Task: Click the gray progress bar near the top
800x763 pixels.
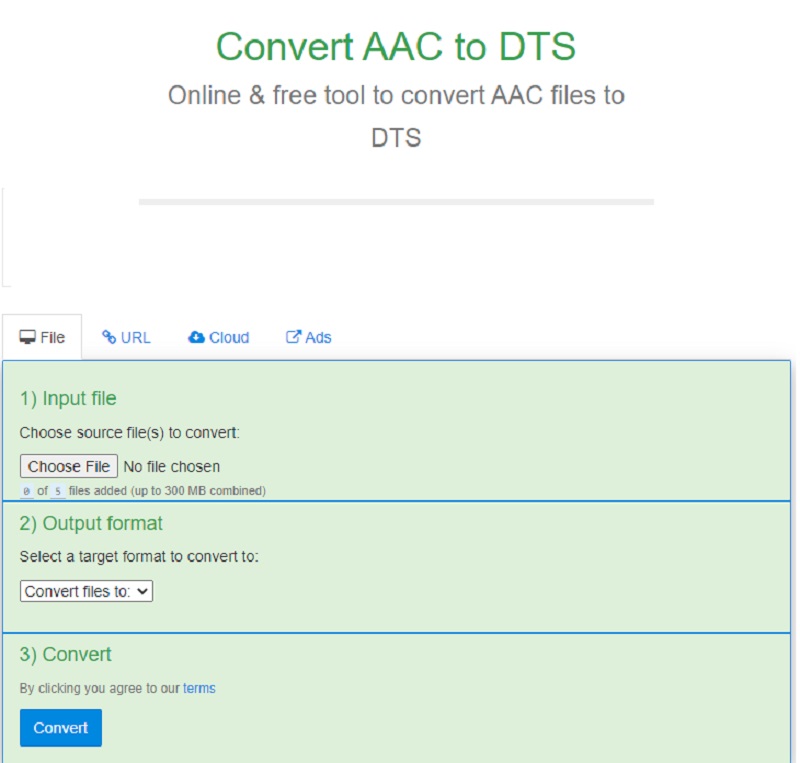Action: (x=397, y=200)
